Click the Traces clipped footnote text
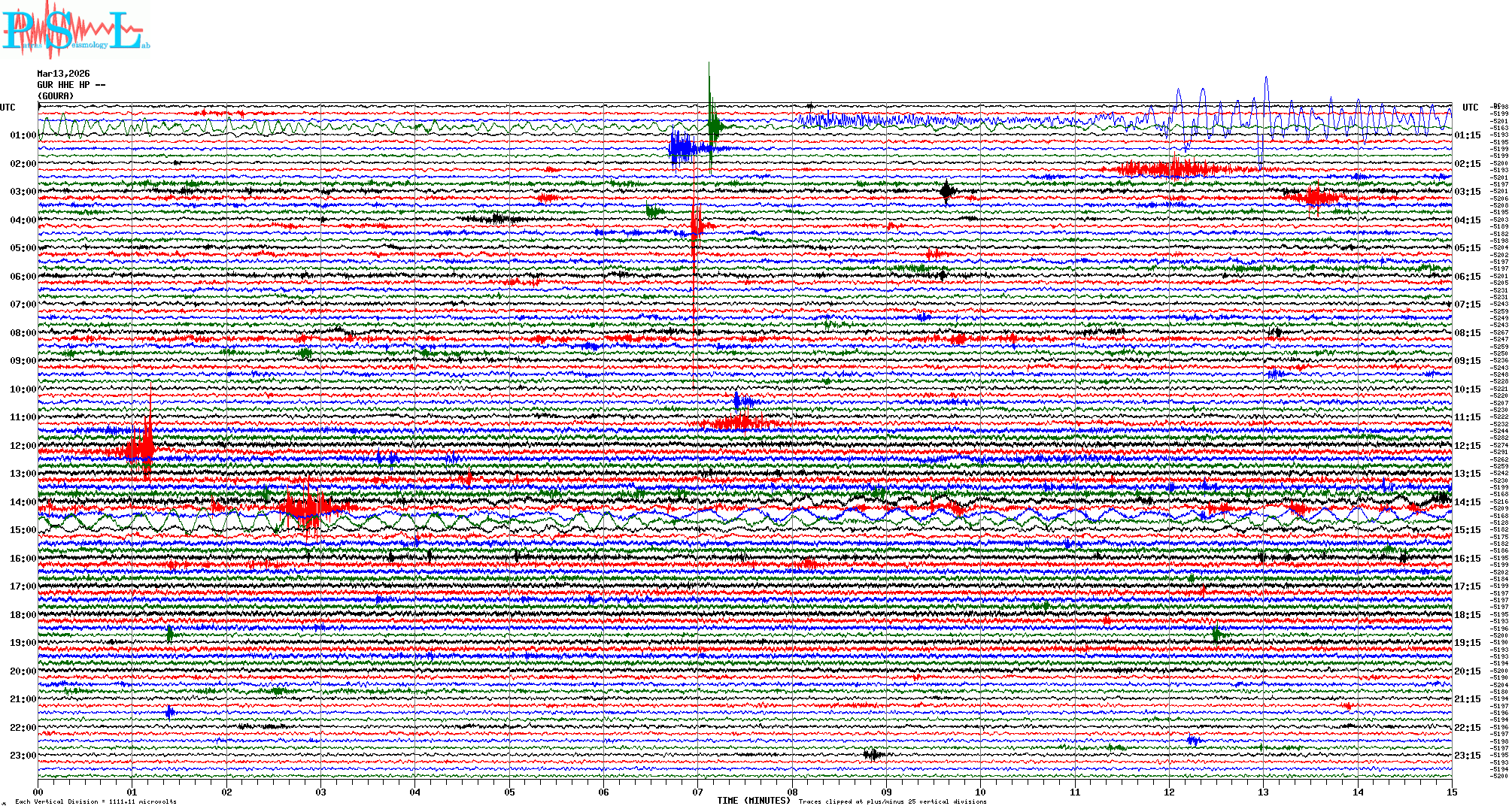Viewport: 1512px width, 812px height. pyautogui.click(x=892, y=801)
